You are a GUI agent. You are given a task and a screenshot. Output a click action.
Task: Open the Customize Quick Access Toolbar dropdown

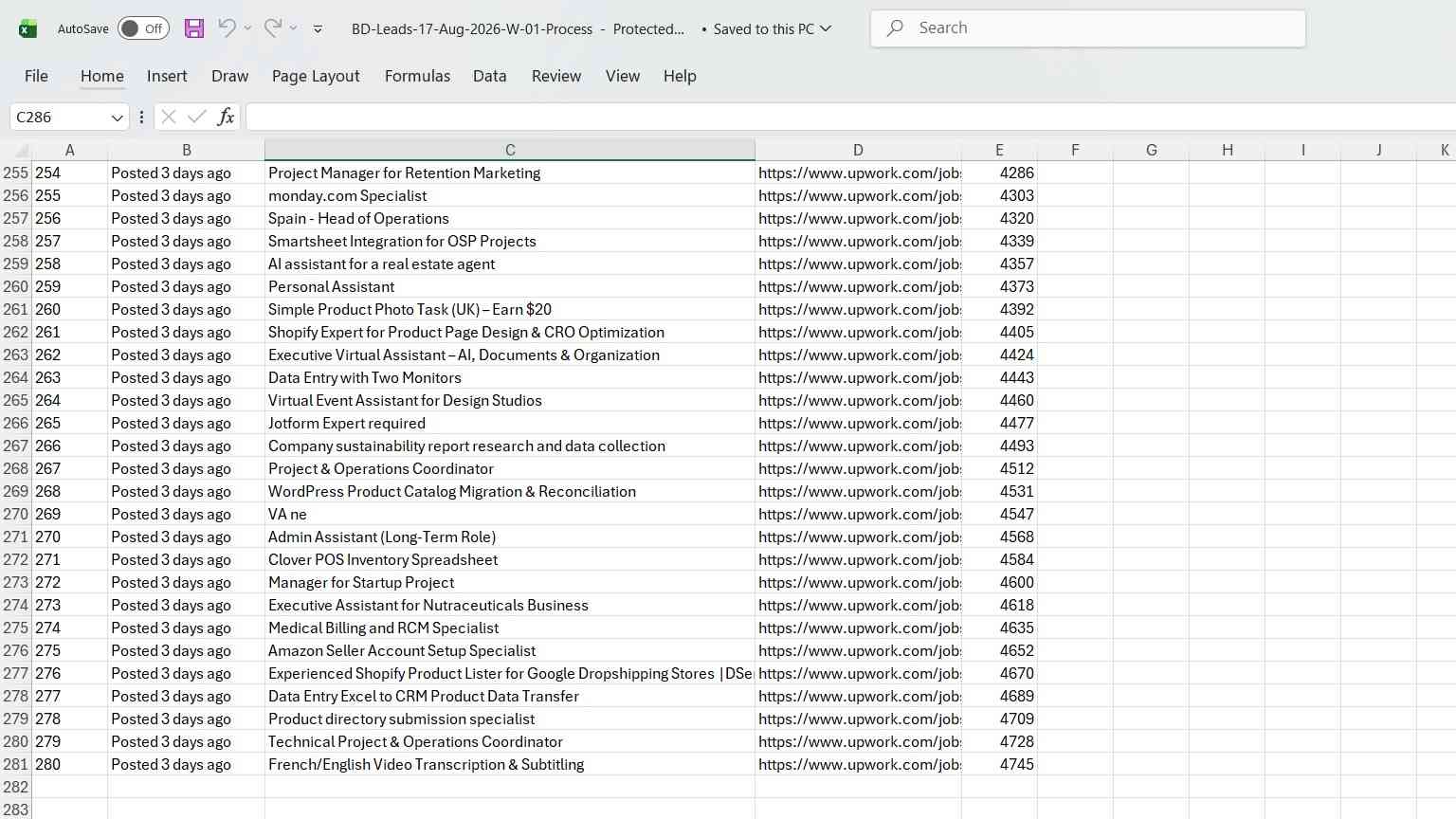pos(318,29)
